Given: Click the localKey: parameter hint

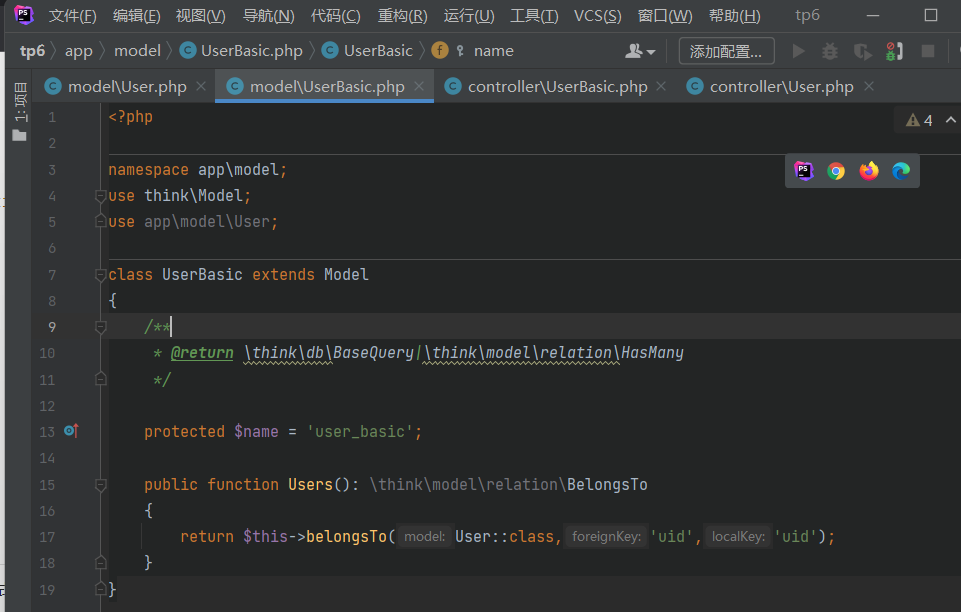Looking at the screenshot, I should coord(738,537).
